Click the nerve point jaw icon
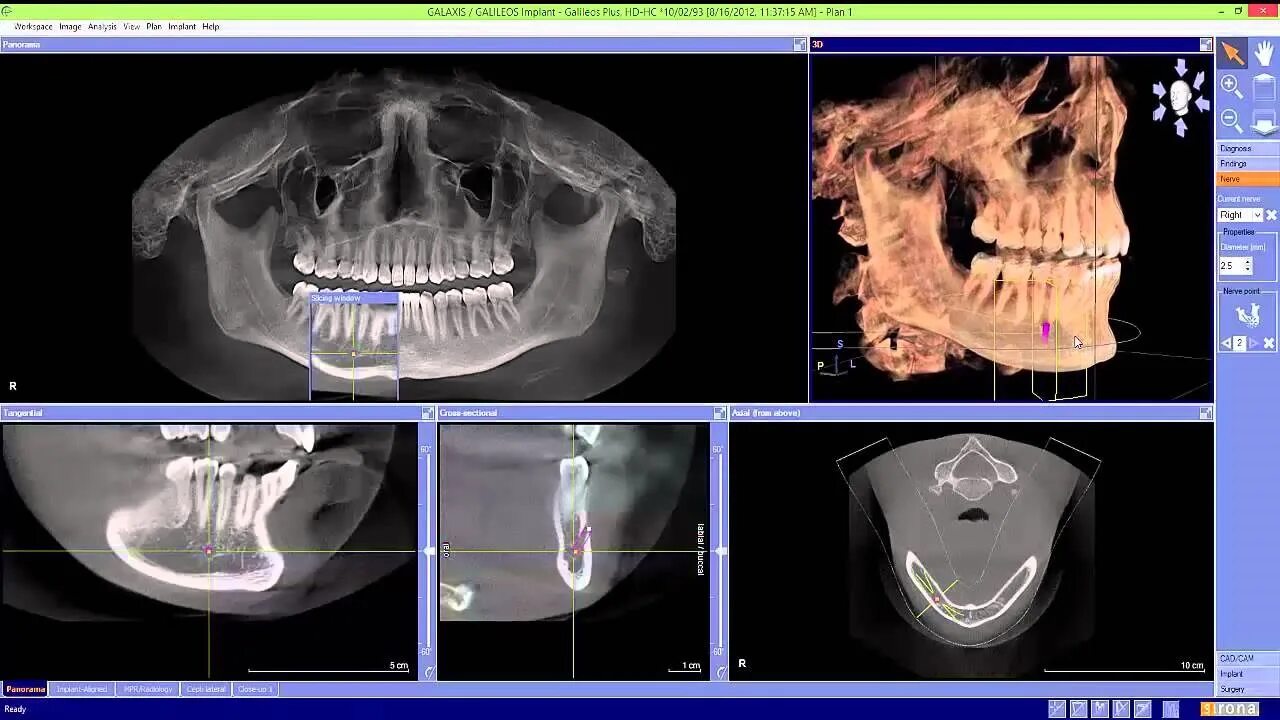The width and height of the screenshot is (1280, 720). [1247, 315]
